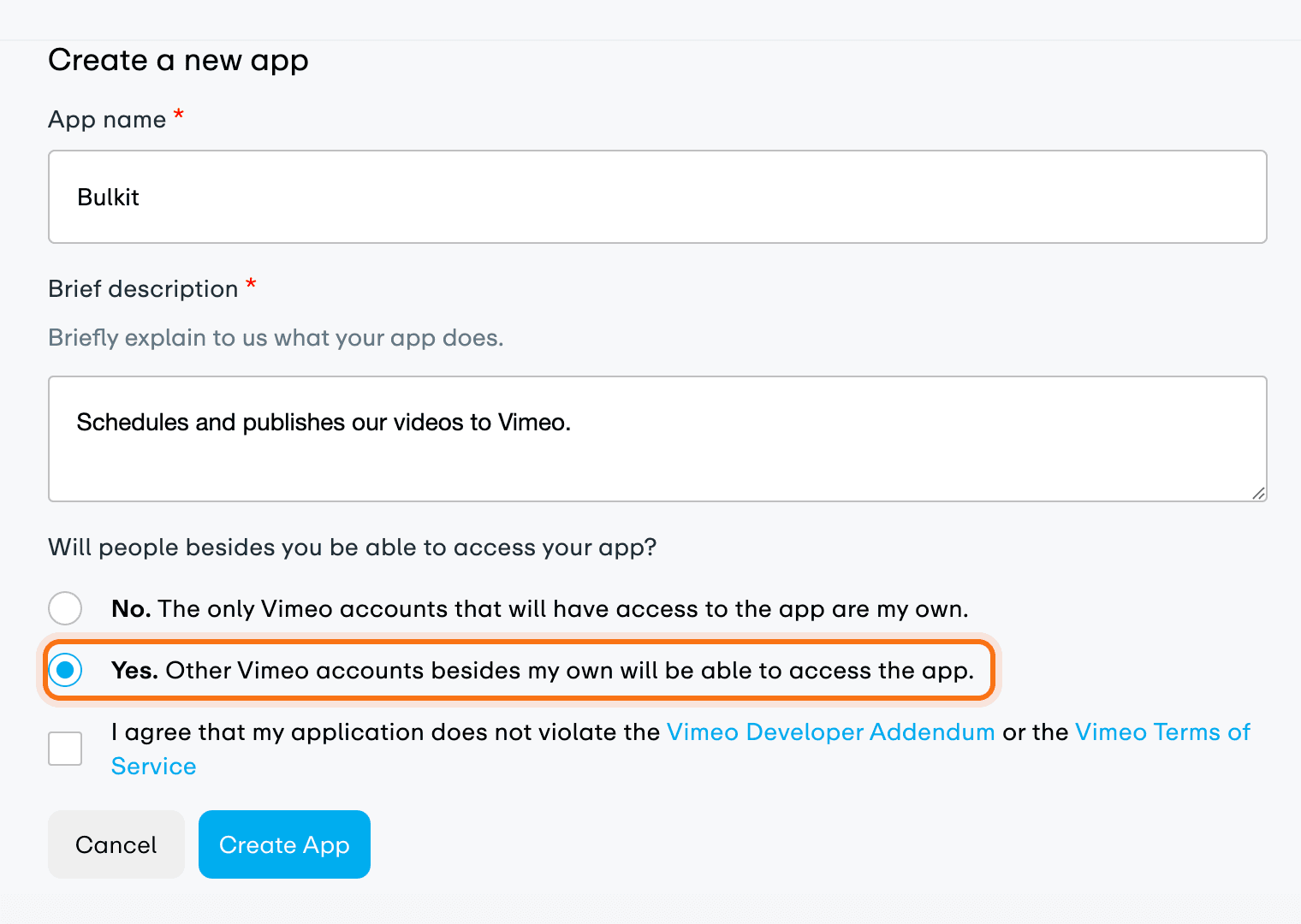Click the Create App button

(284, 844)
